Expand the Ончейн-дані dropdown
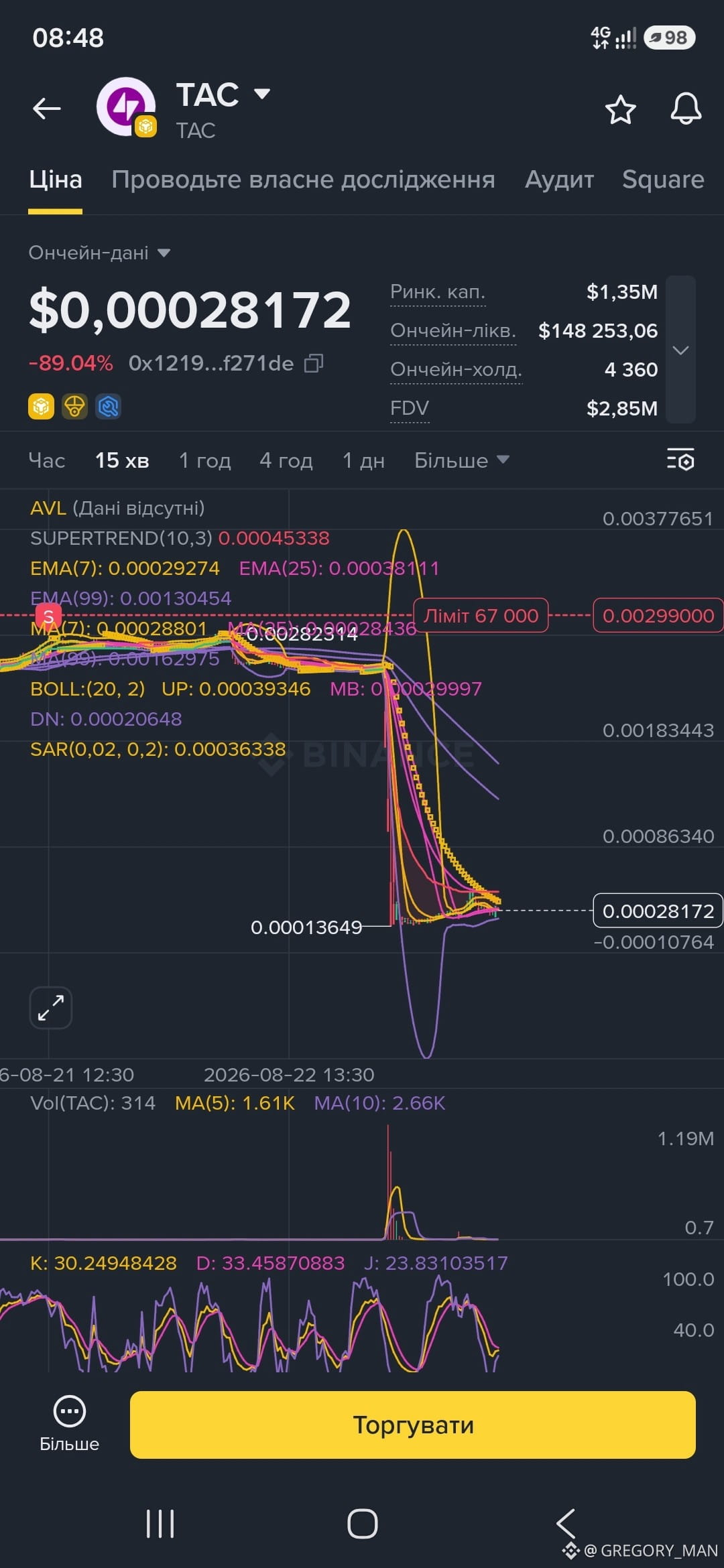 click(x=99, y=253)
